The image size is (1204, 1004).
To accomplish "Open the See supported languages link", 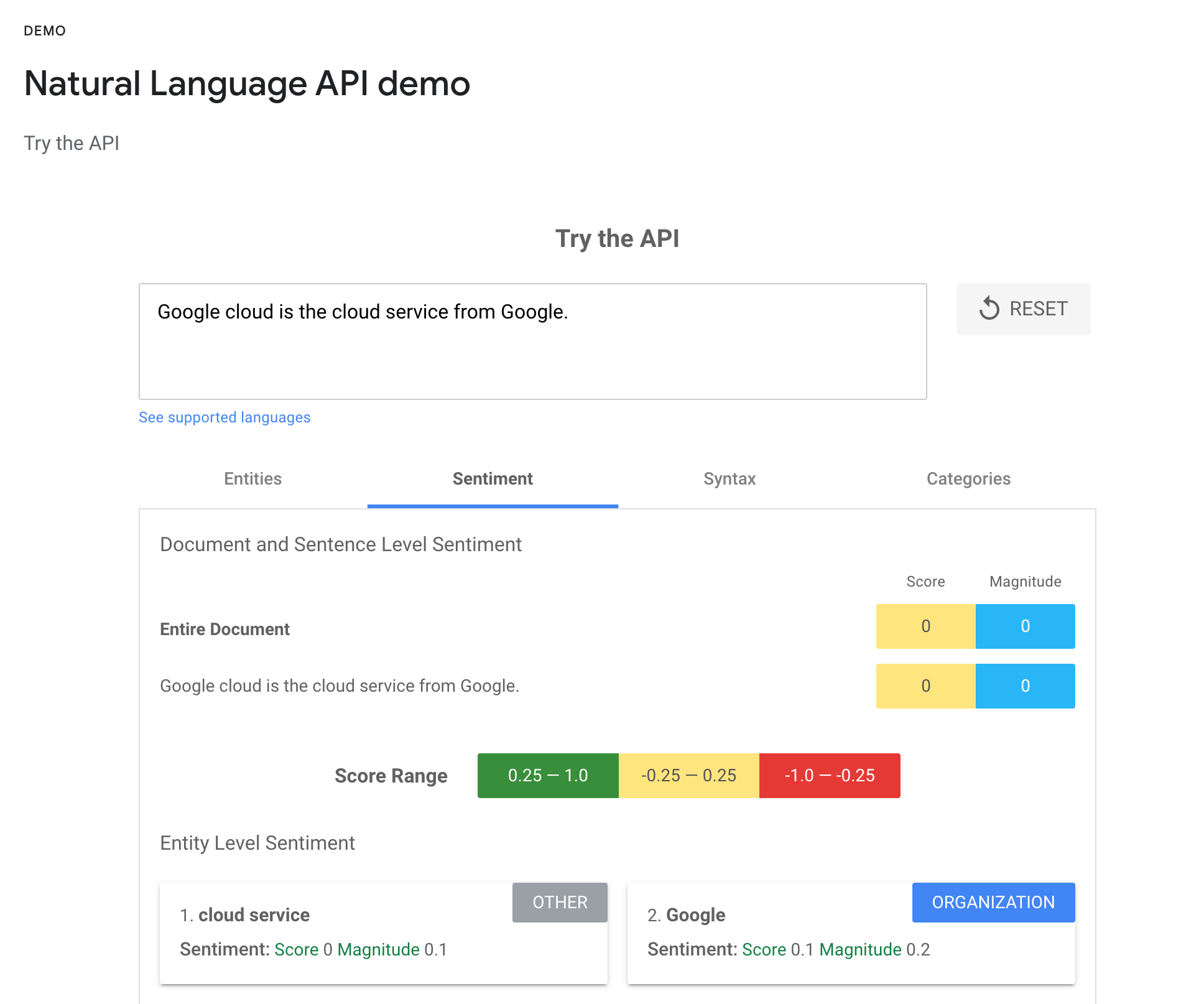I will click(225, 417).
